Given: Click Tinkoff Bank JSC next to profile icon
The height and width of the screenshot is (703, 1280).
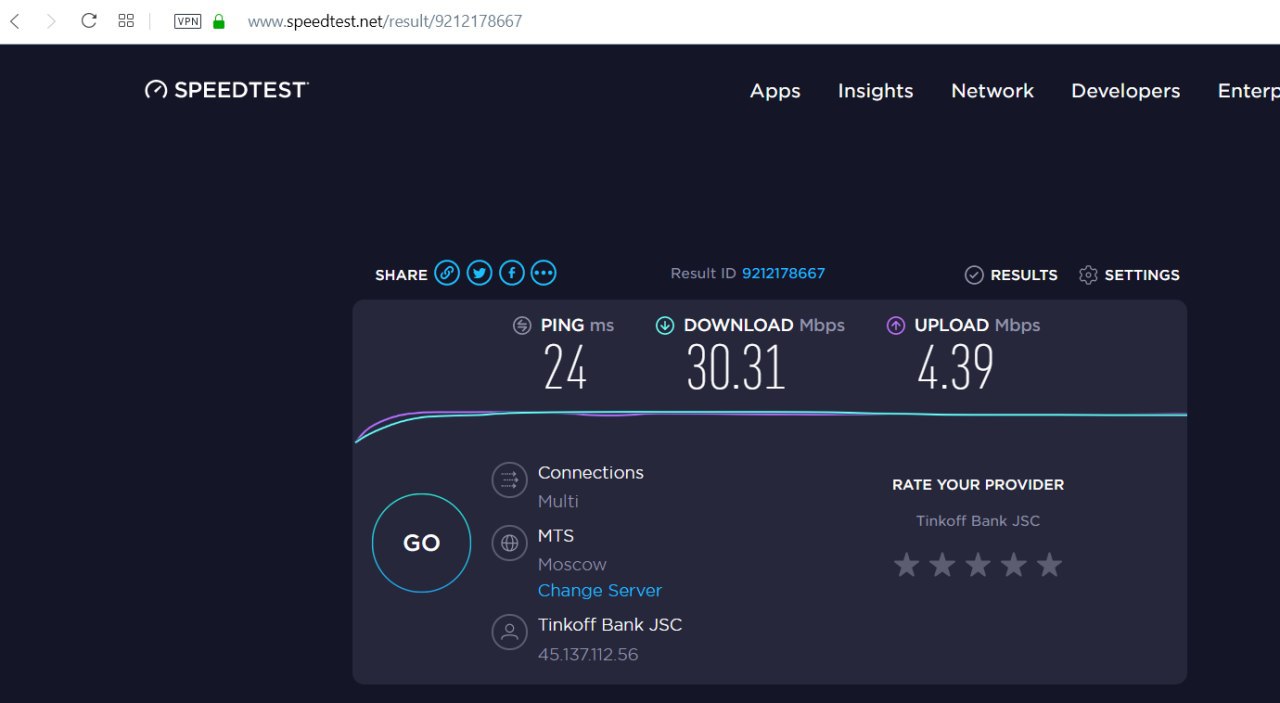Looking at the screenshot, I should click(610, 625).
